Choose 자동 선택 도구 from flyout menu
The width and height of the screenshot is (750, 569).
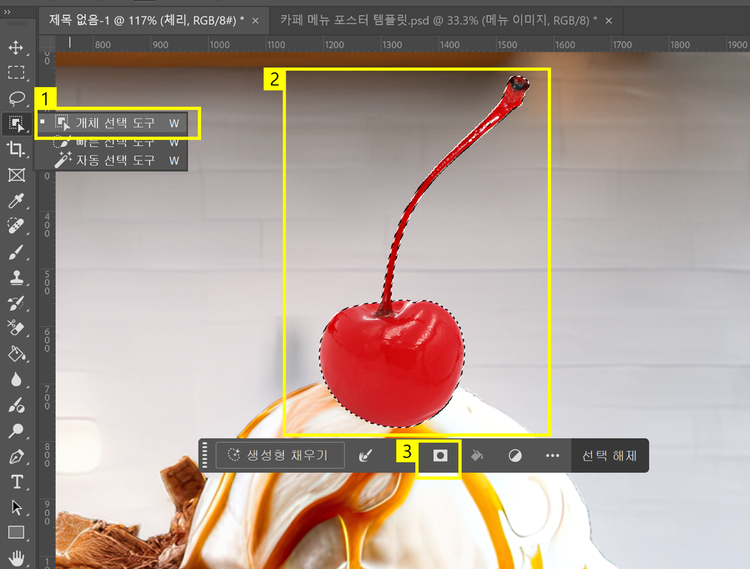pyautogui.click(x=112, y=160)
